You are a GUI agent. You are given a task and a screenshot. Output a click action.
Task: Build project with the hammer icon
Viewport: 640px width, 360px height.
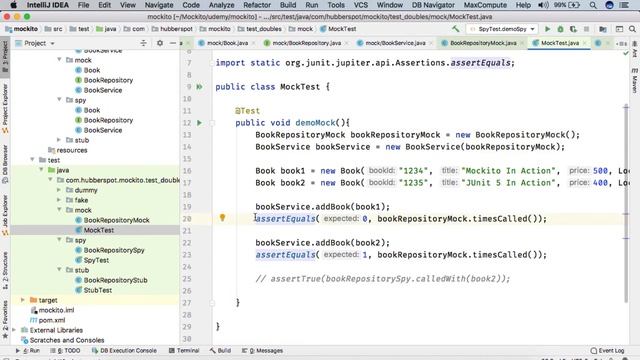(x=456, y=29)
